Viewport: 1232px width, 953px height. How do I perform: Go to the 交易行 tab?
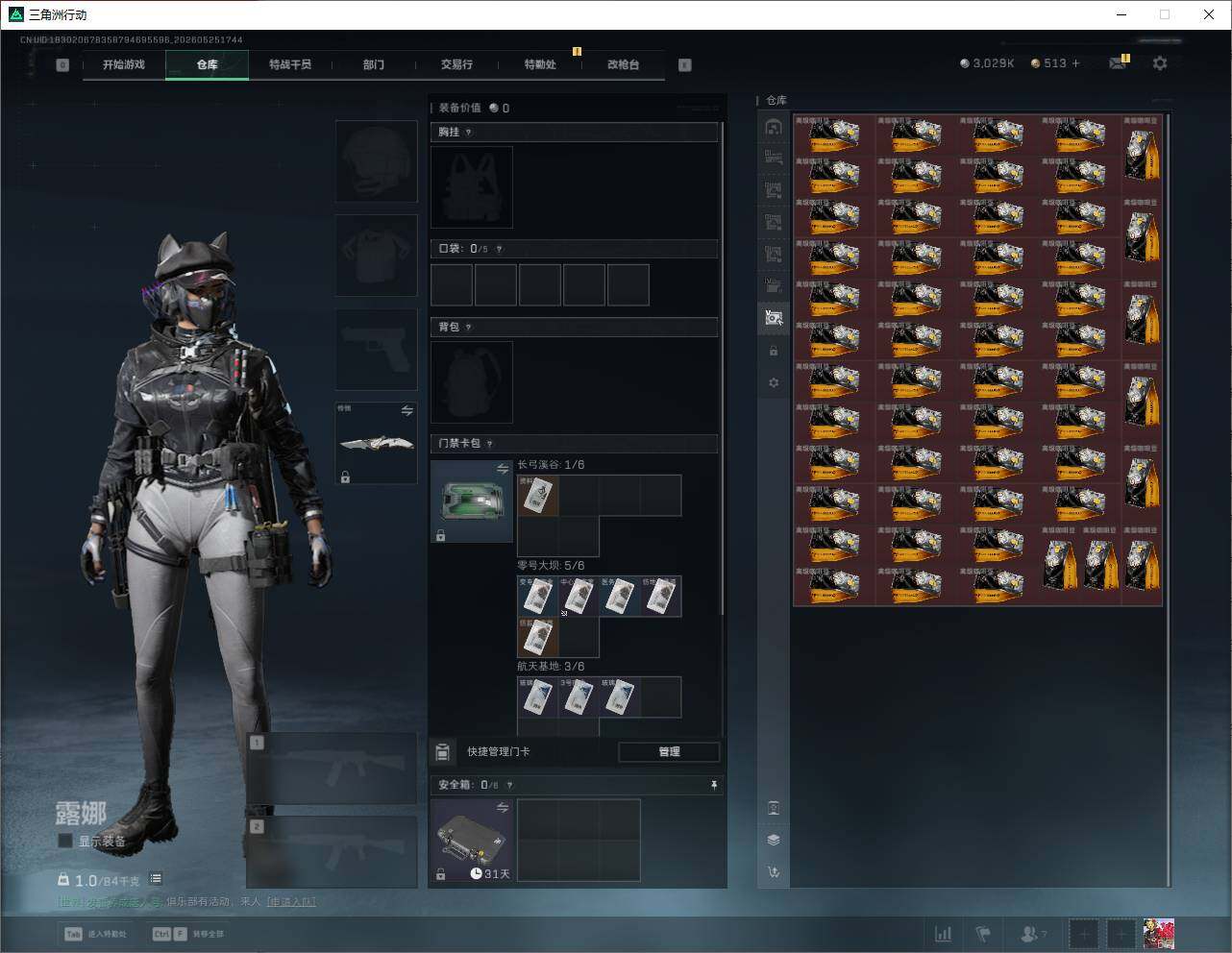click(x=456, y=64)
